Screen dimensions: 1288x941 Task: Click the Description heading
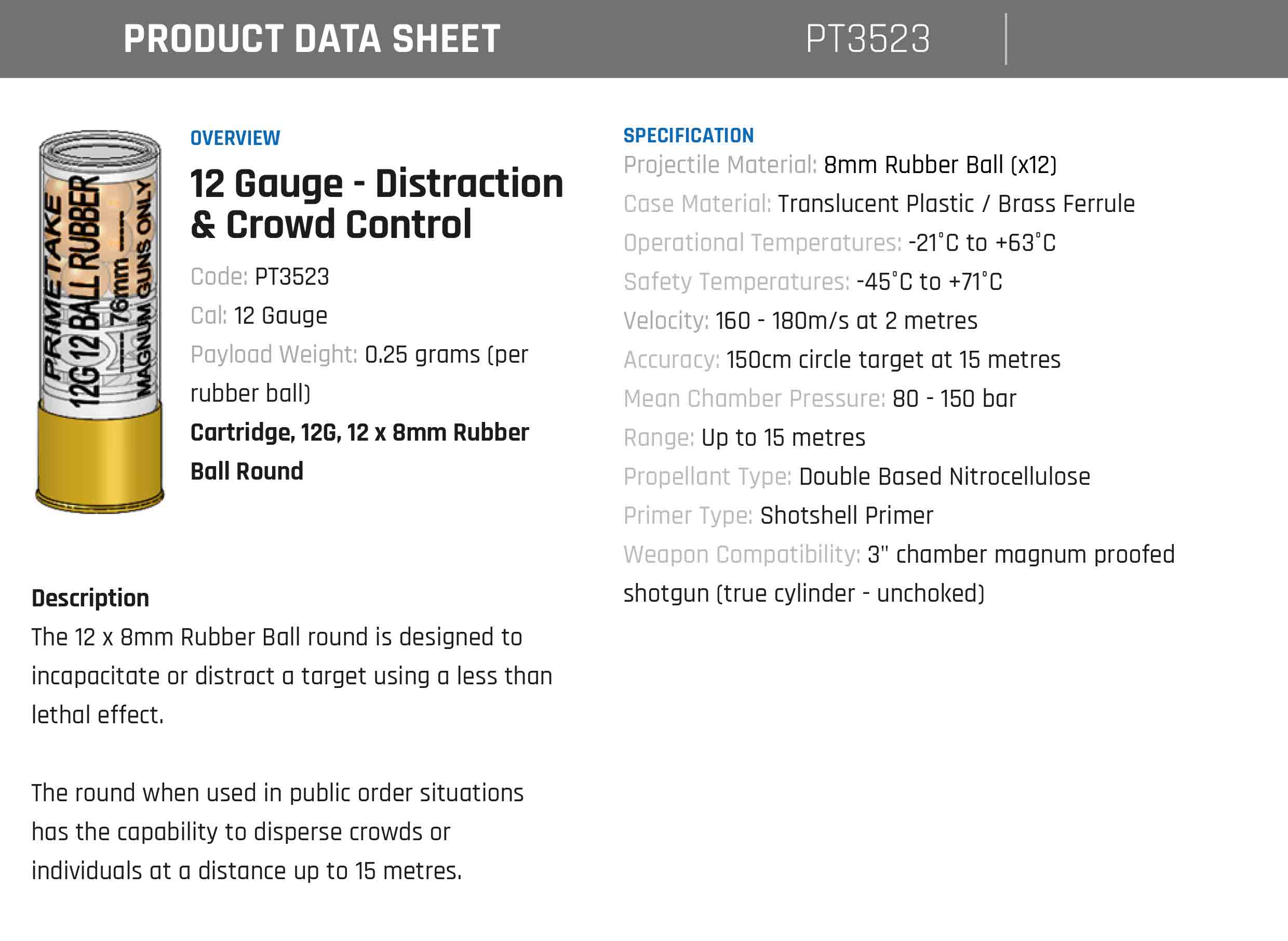pyautogui.click(x=90, y=598)
